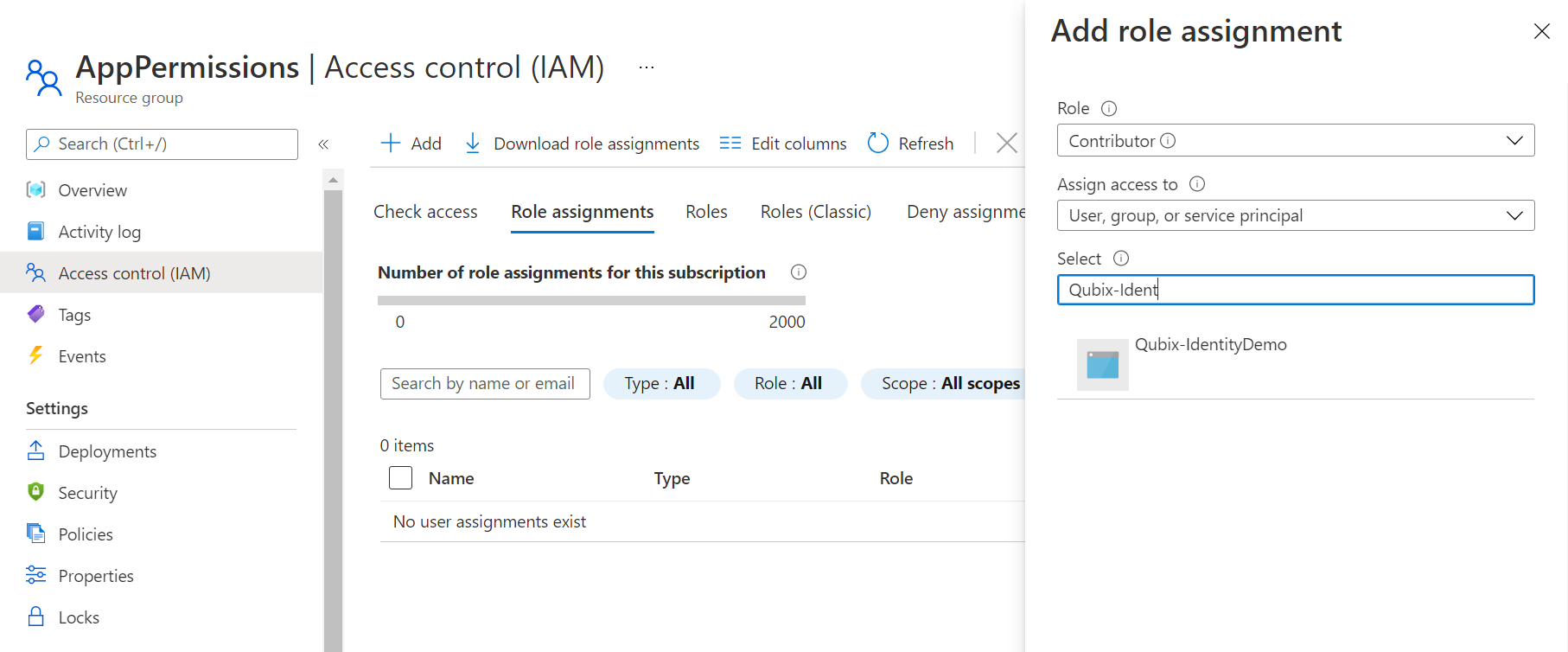Open the Scope : All scopes filter
1568x652 pixels.
(943, 383)
